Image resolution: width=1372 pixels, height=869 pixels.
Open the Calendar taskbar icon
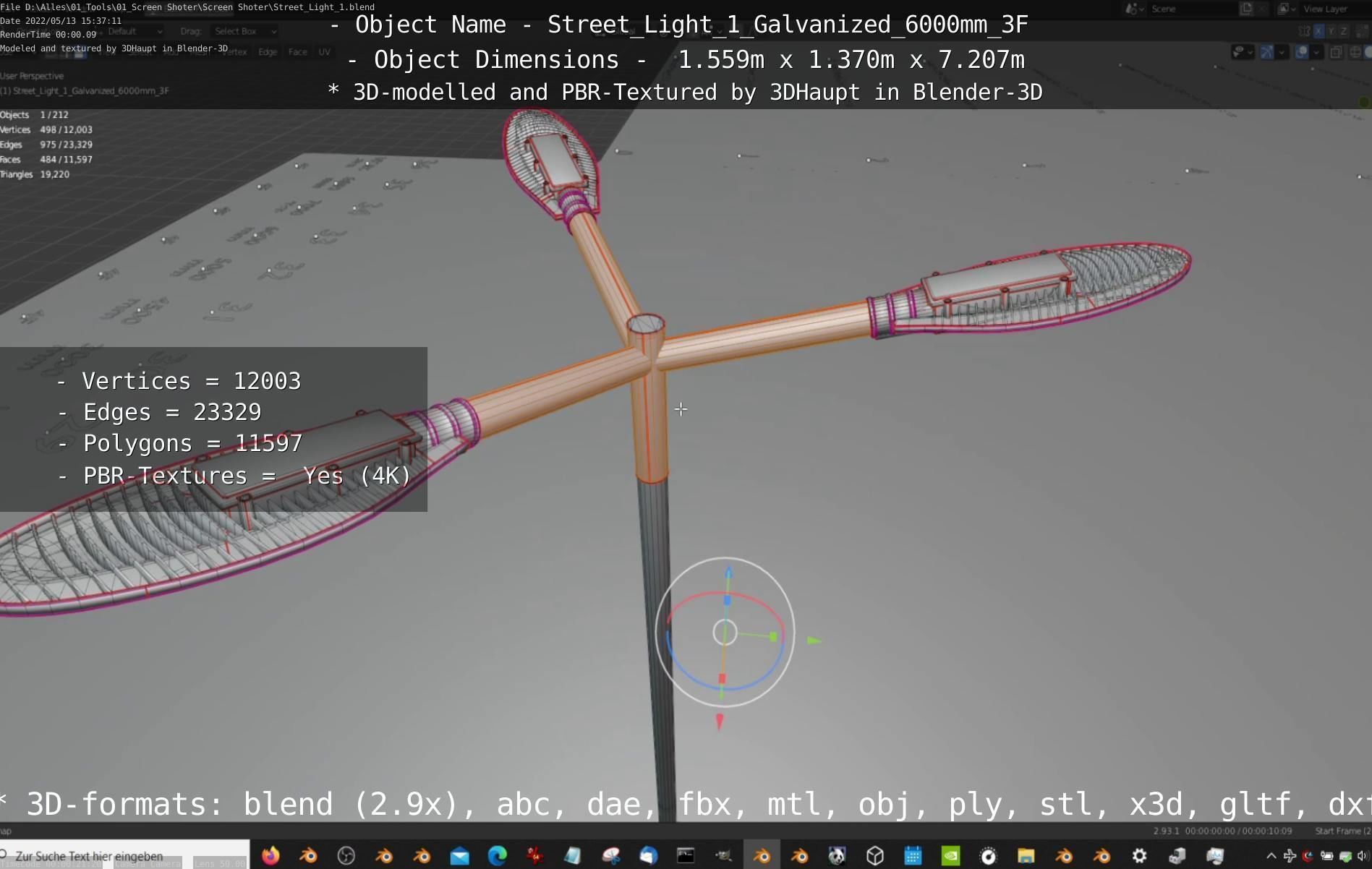click(913, 856)
